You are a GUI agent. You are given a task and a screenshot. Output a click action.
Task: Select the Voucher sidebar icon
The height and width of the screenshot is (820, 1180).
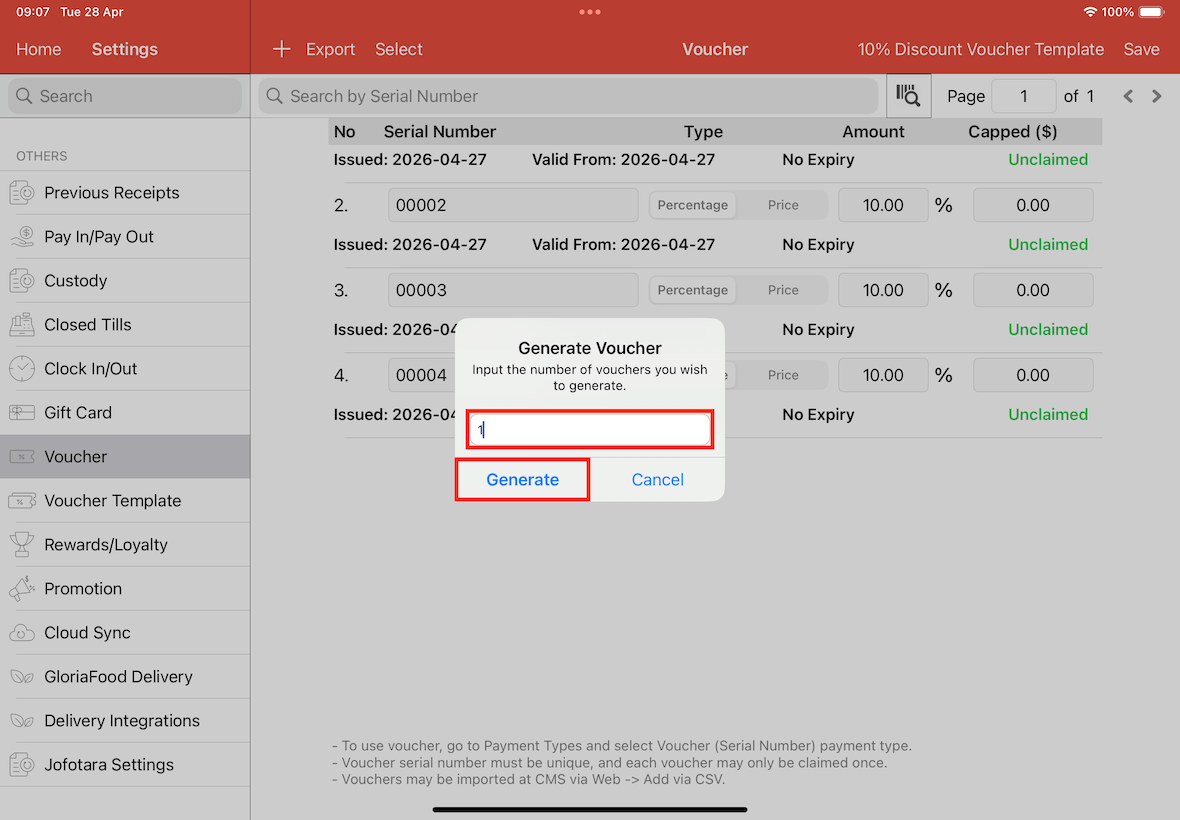[22, 457]
